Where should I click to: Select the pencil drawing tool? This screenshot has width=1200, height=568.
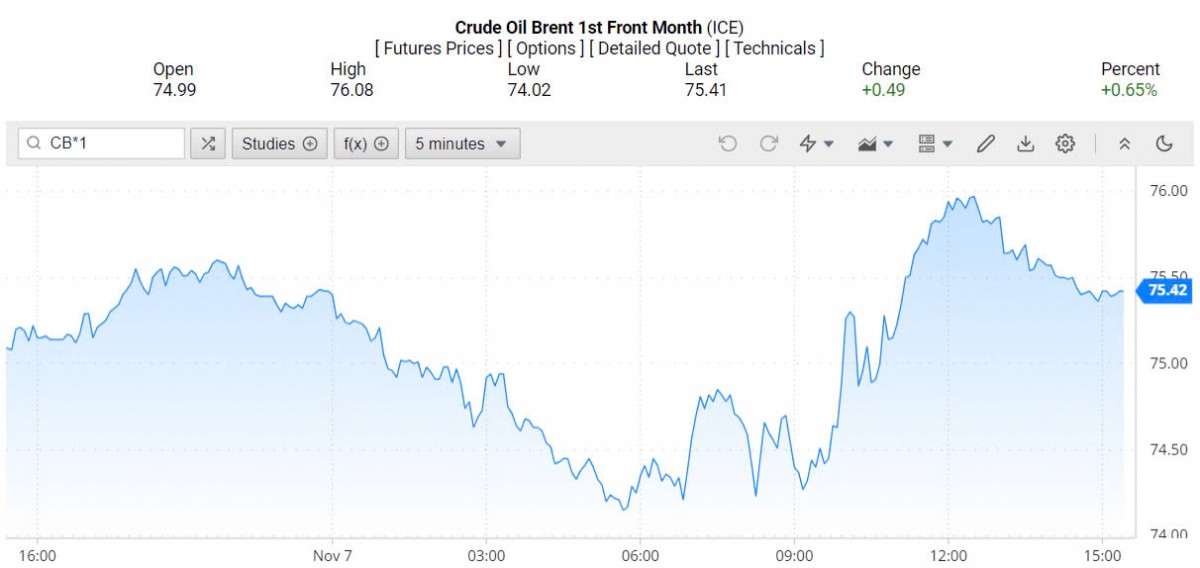[x=985, y=144]
